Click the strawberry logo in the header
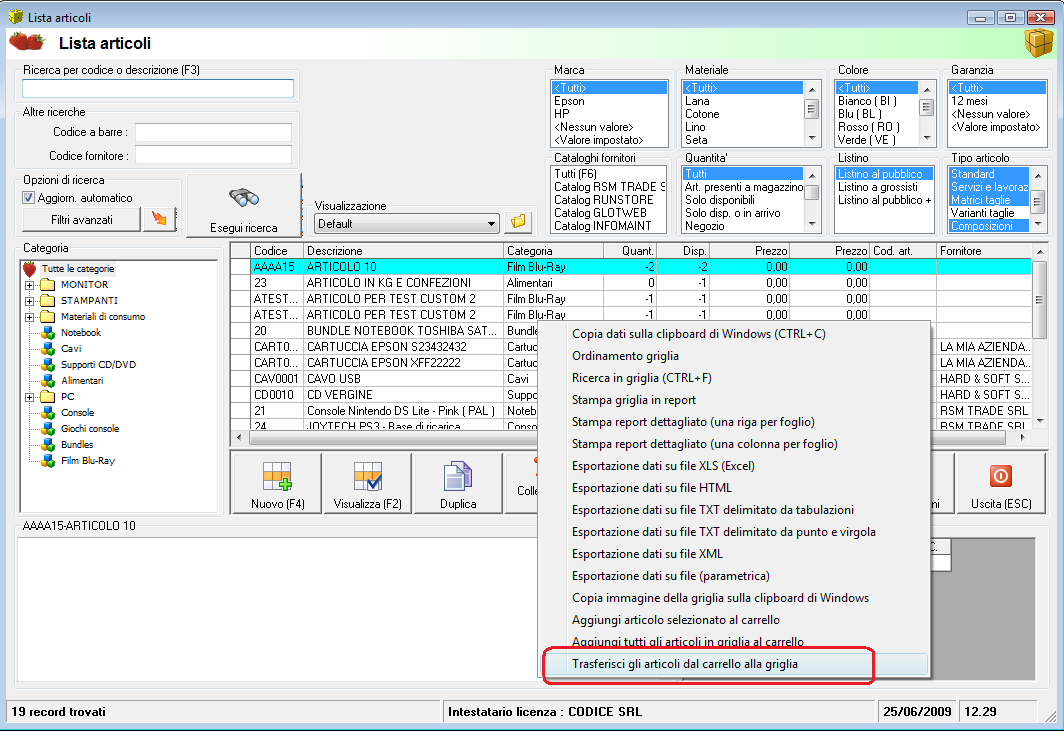1064x731 pixels. pos(26,42)
